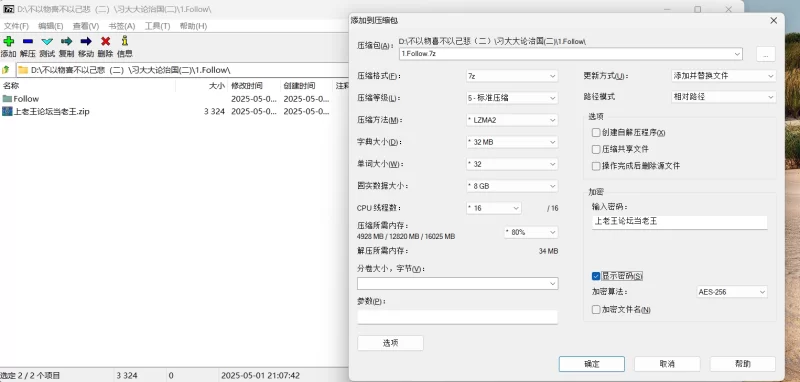Viewport: 800px width, 382px height.
Task: Click the Info (信息) toolbar icon
Action: 124,41
